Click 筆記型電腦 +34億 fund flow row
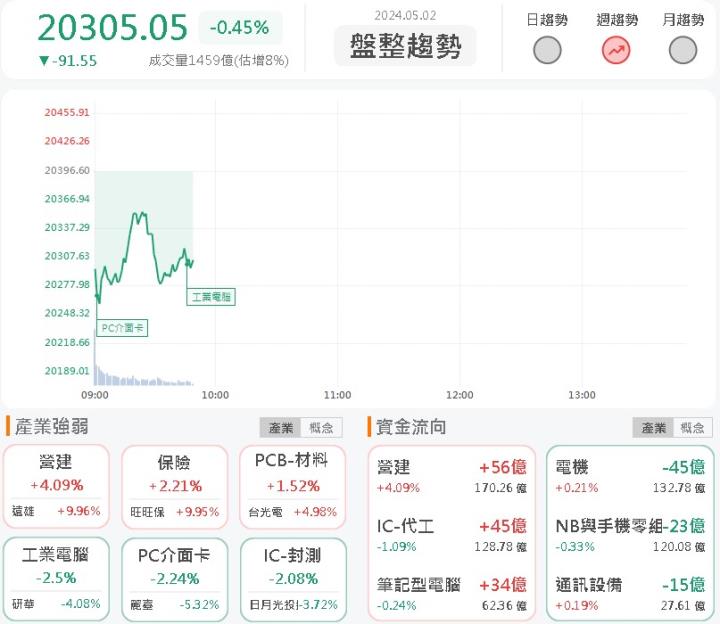The image size is (720, 624). pos(452,592)
